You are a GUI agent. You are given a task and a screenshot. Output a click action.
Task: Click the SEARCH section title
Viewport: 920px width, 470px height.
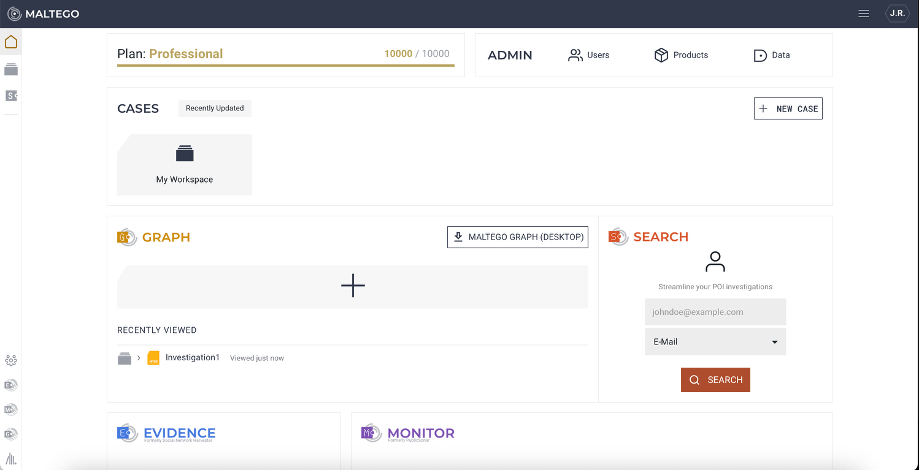pos(661,236)
